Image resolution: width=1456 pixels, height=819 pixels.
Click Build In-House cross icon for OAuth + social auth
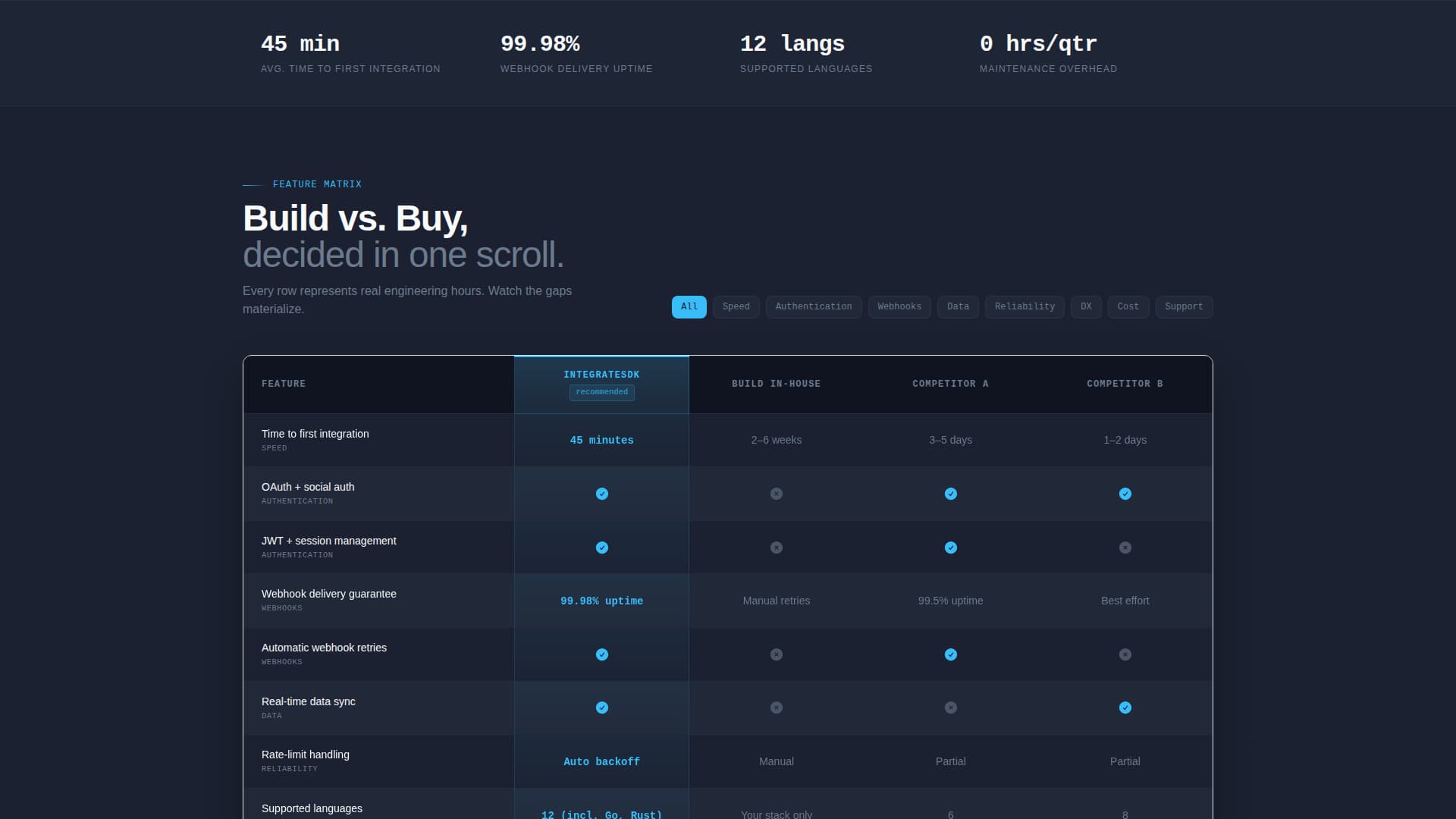click(x=776, y=494)
